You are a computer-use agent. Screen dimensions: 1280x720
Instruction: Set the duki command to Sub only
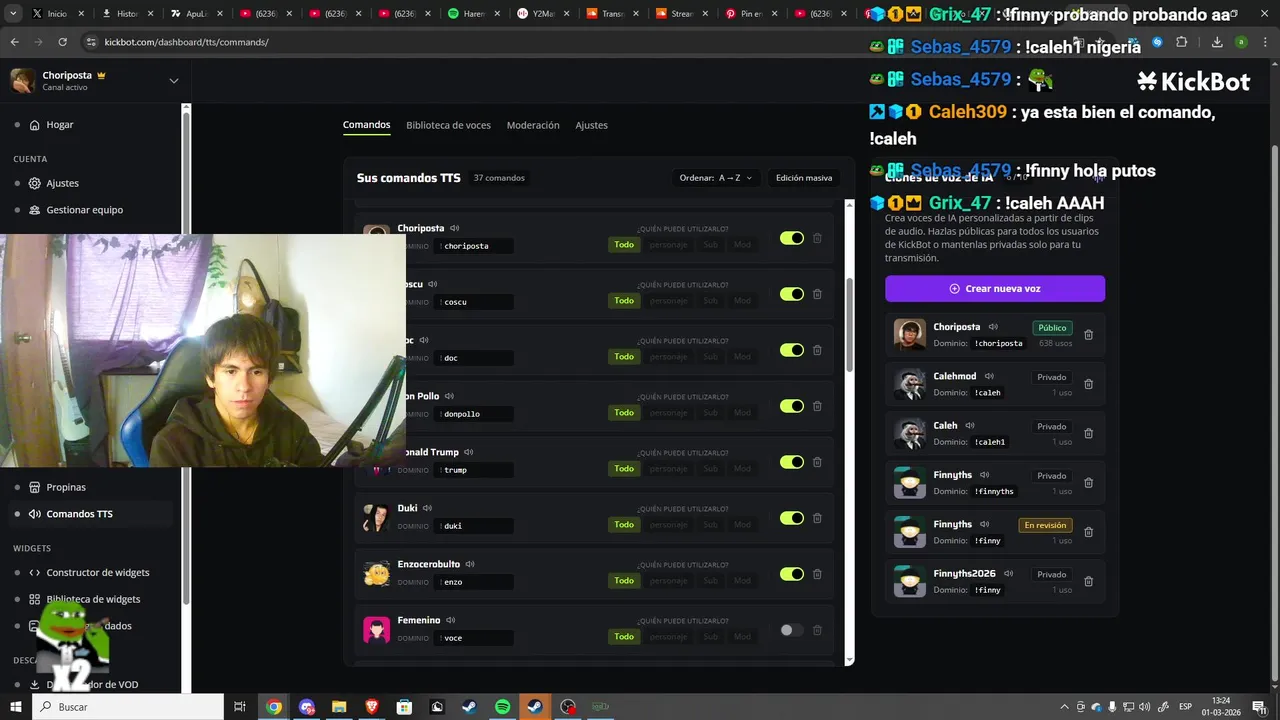coord(710,525)
